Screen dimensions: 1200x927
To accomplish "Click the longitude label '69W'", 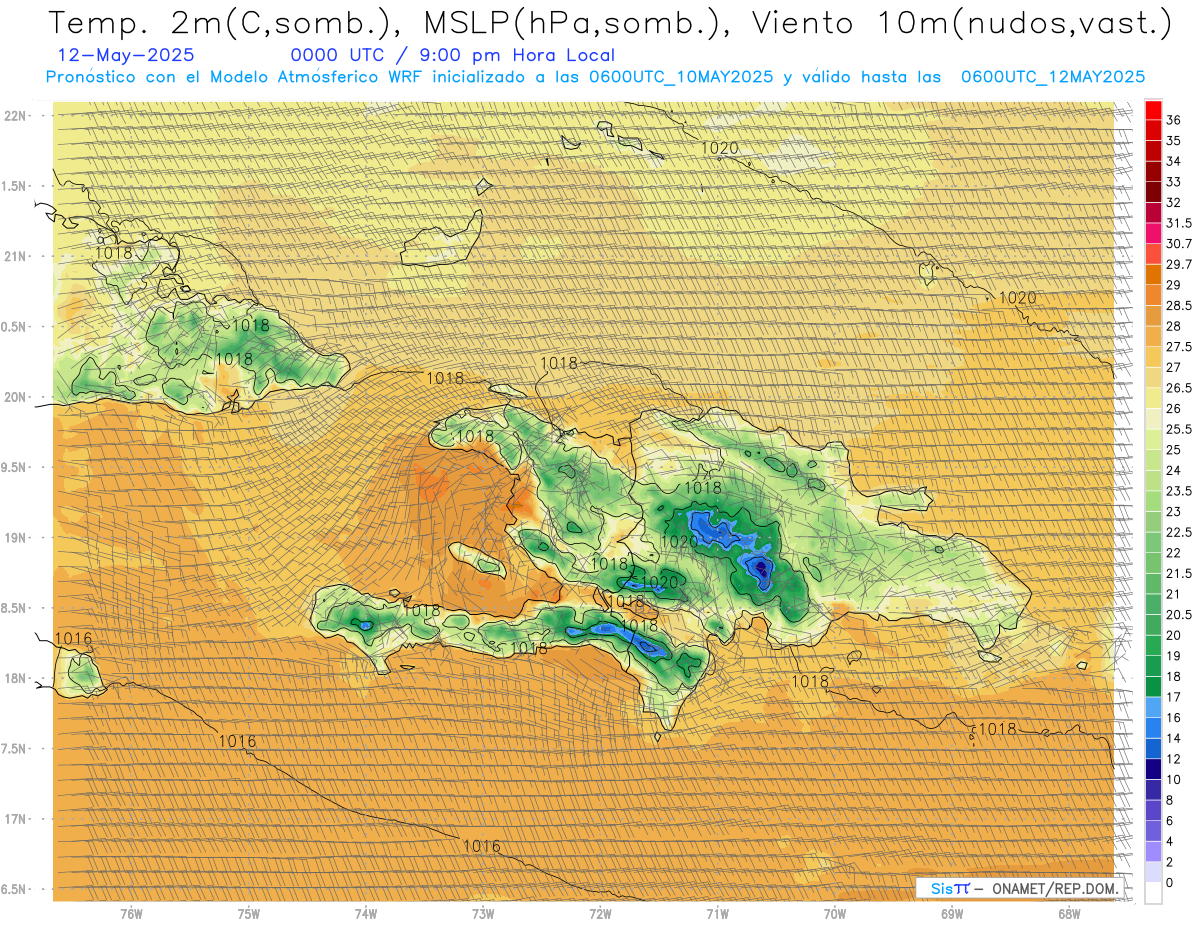I will (952, 913).
